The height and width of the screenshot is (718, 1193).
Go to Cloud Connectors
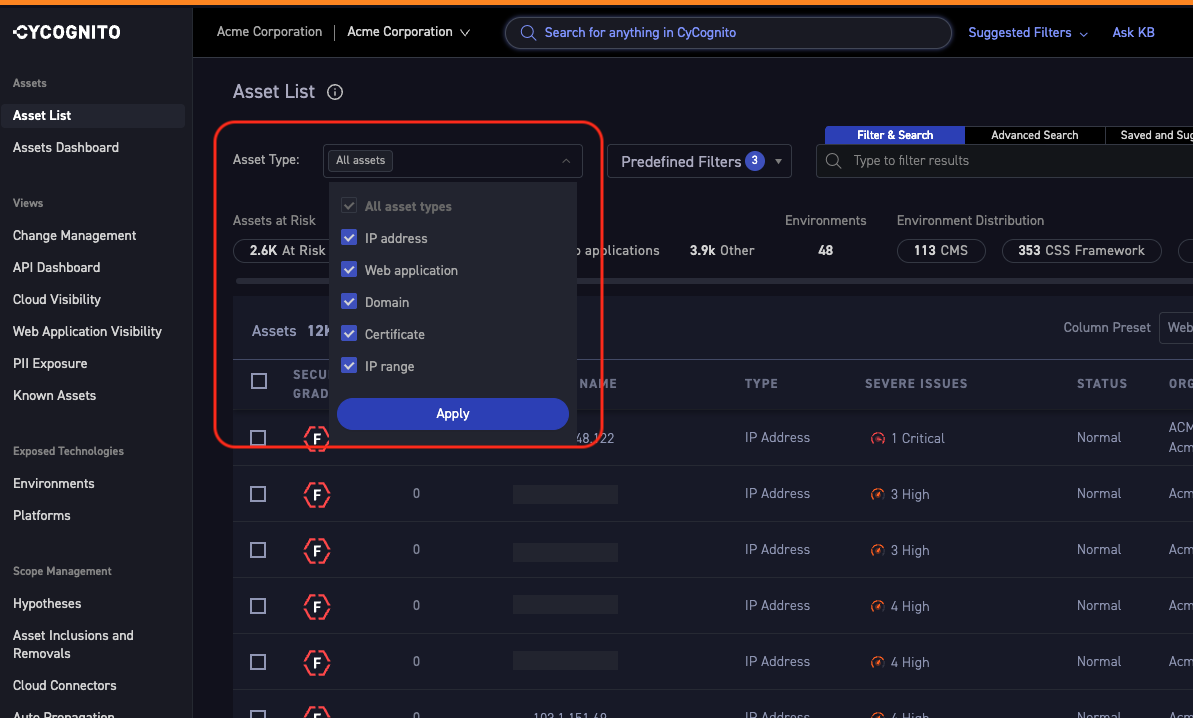click(65, 685)
